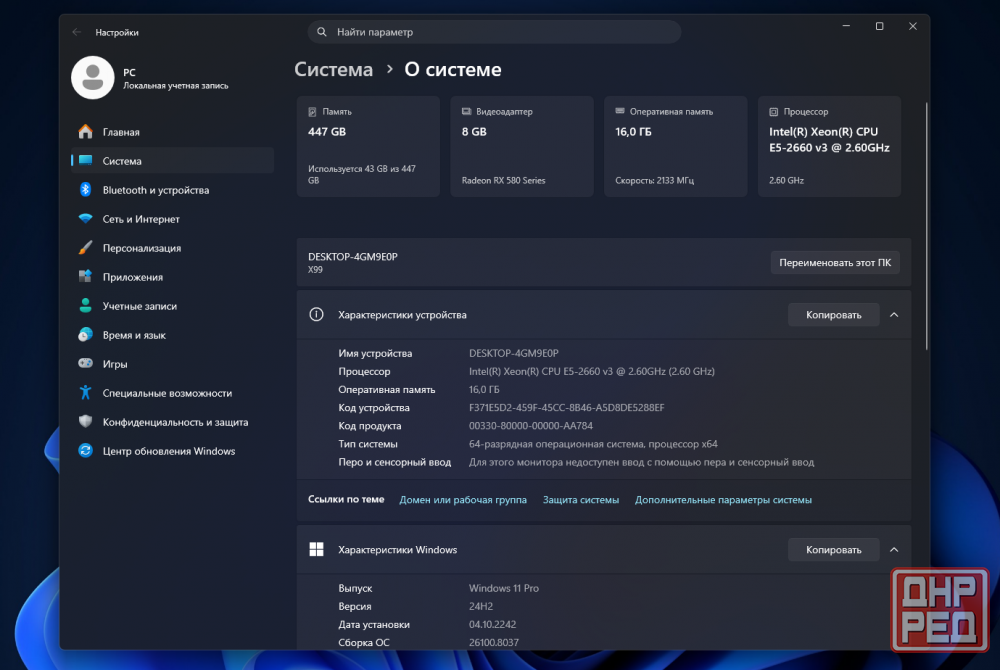This screenshot has width=1000, height=670.
Task: Click Код продукта value 00330-80000-00000-AA784
Action: coord(531,426)
